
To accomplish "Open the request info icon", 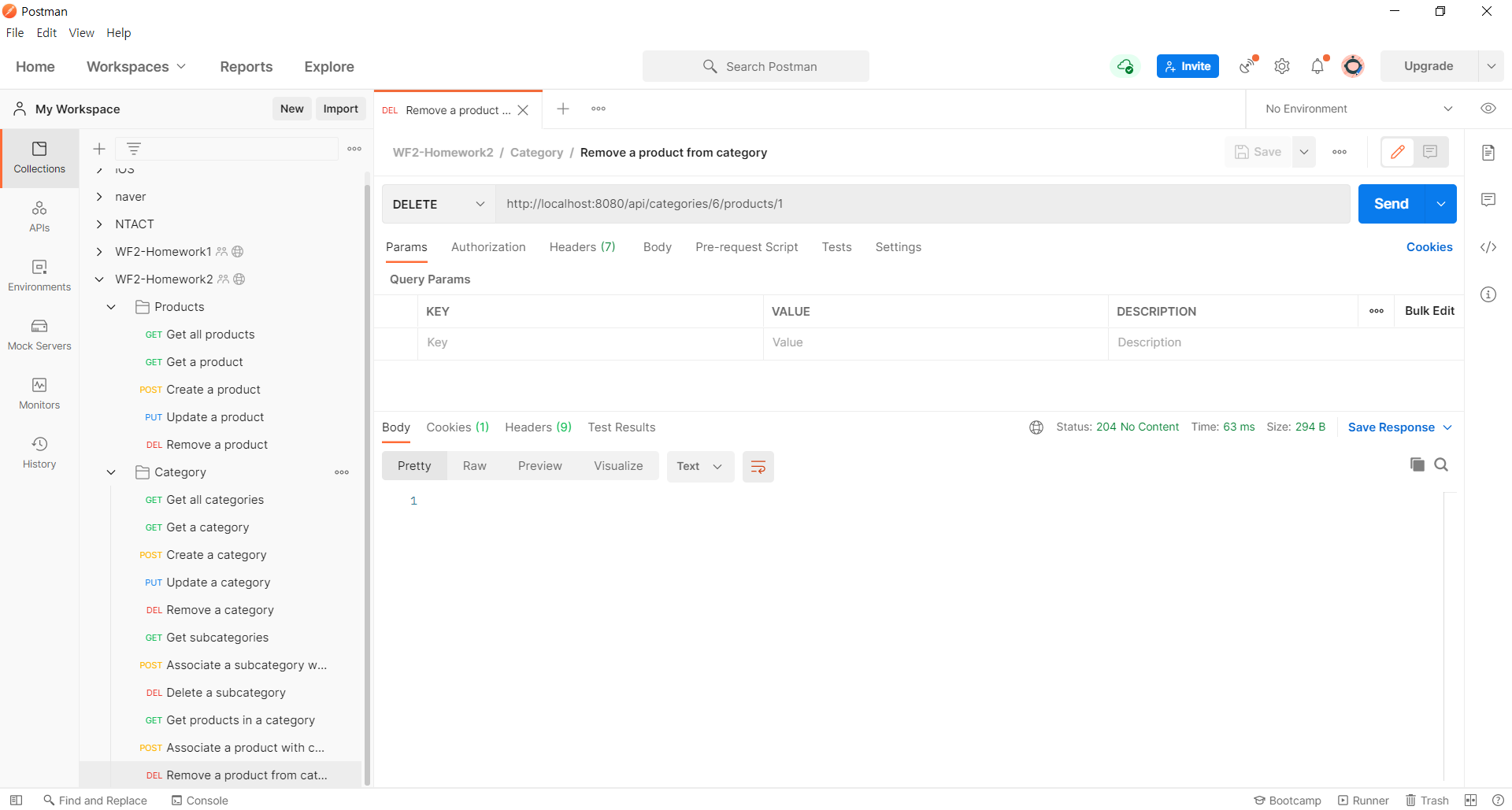I will [x=1488, y=294].
